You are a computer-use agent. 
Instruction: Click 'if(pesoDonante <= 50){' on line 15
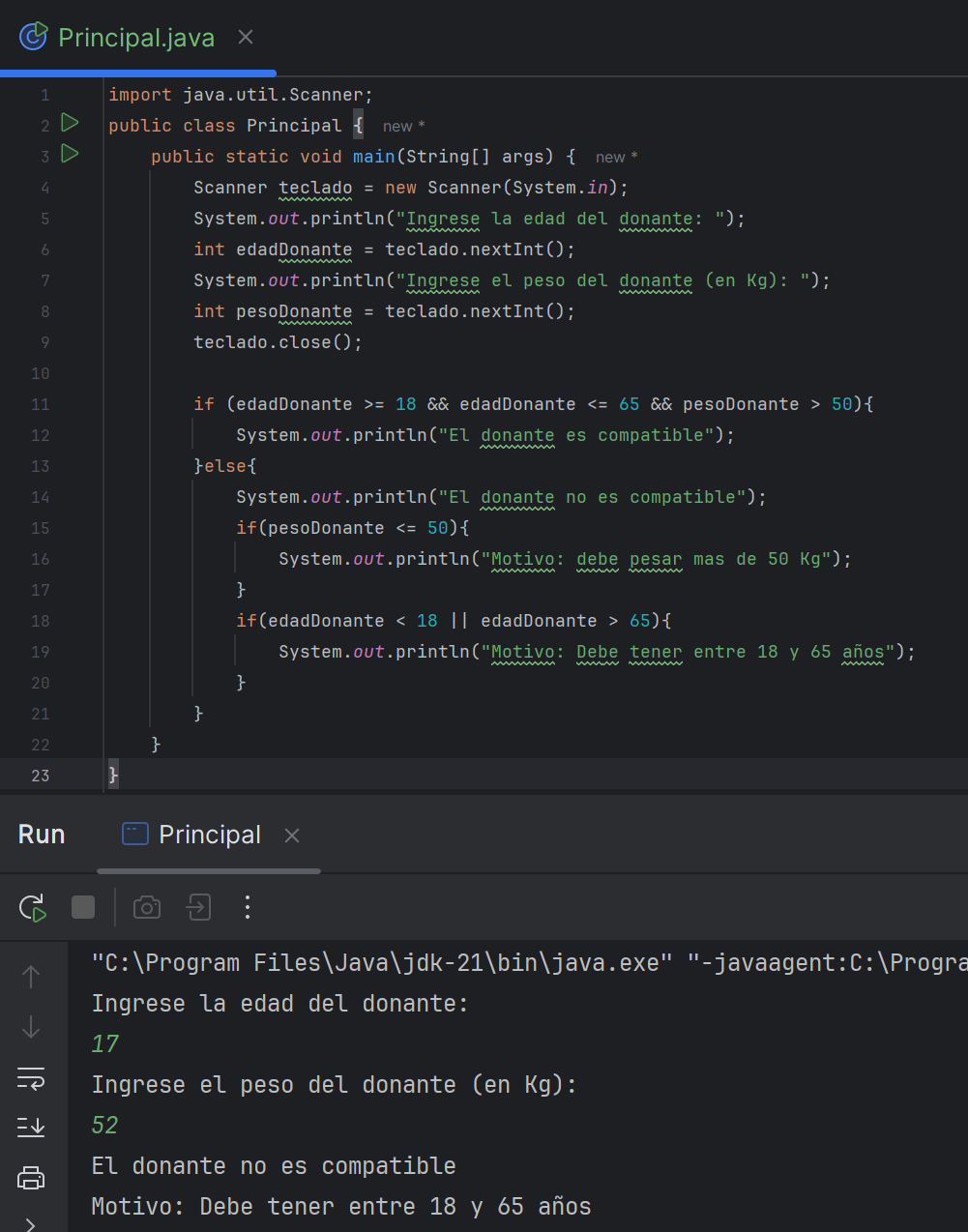pyautogui.click(x=353, y=528)
